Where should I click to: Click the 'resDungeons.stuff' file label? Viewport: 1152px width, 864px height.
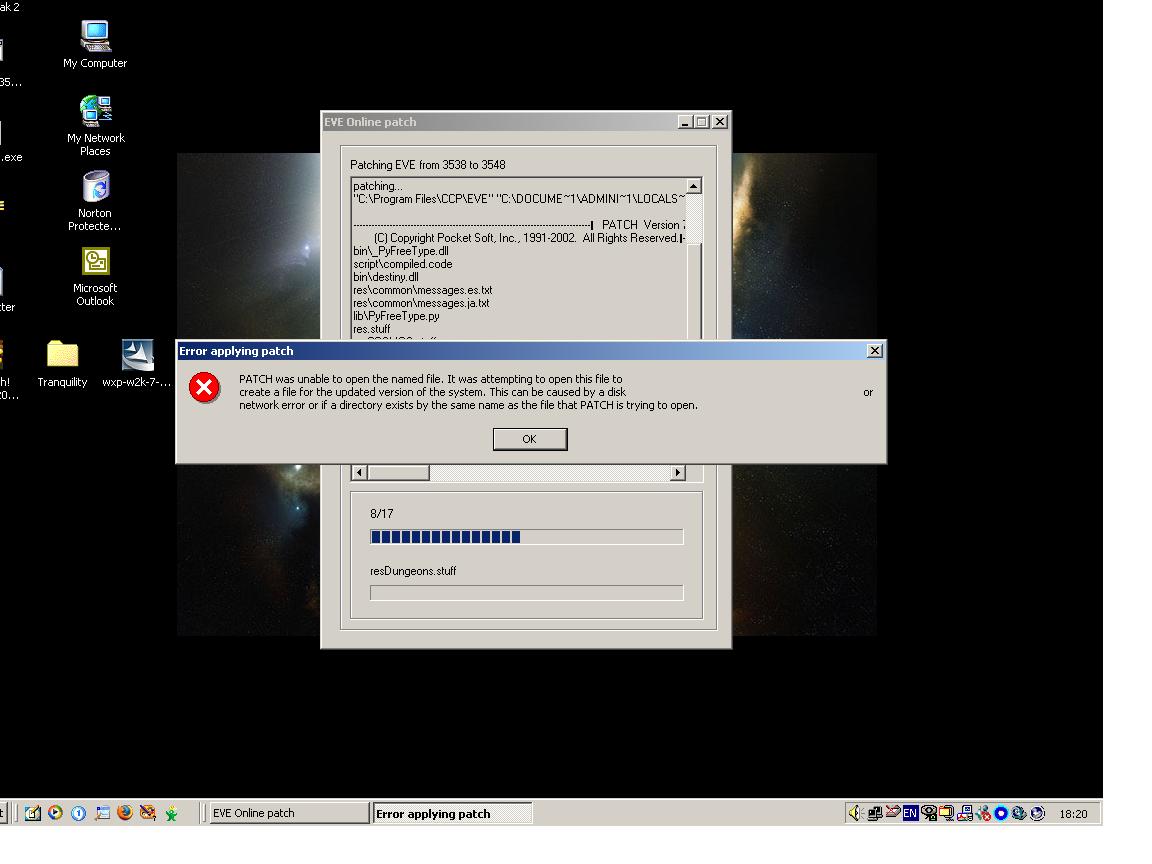tap(413, 571)
